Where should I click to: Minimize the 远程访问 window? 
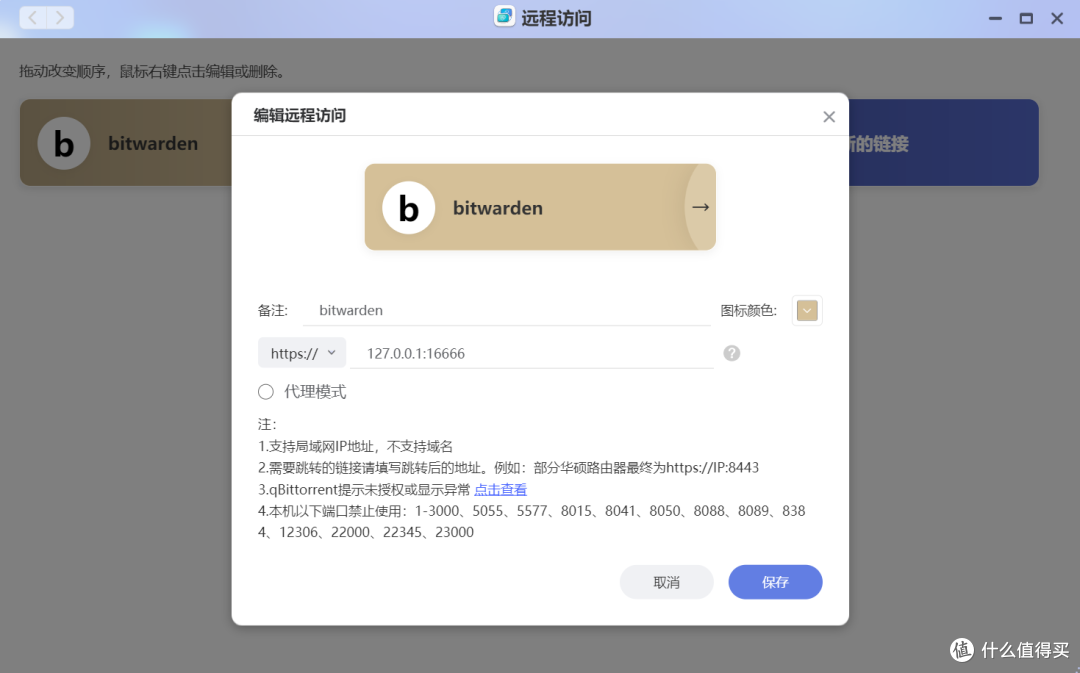[995, 19]
